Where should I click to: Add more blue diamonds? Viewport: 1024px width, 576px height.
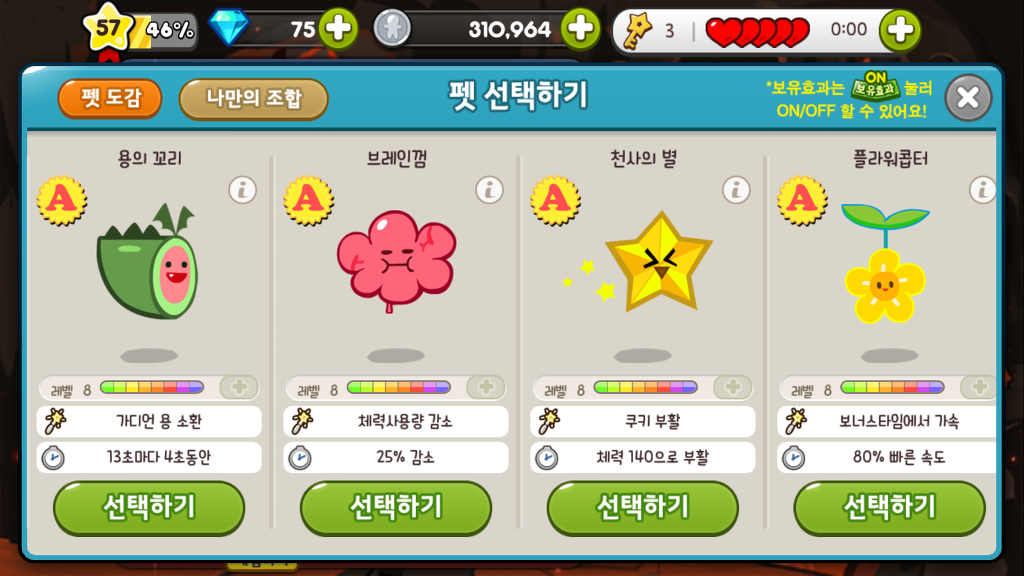pyautogui.click(x=338, y=29)
